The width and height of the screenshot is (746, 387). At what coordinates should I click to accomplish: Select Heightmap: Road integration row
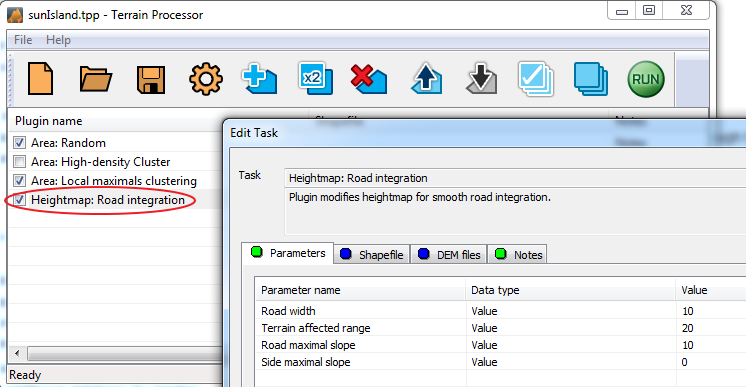[116, 199]
